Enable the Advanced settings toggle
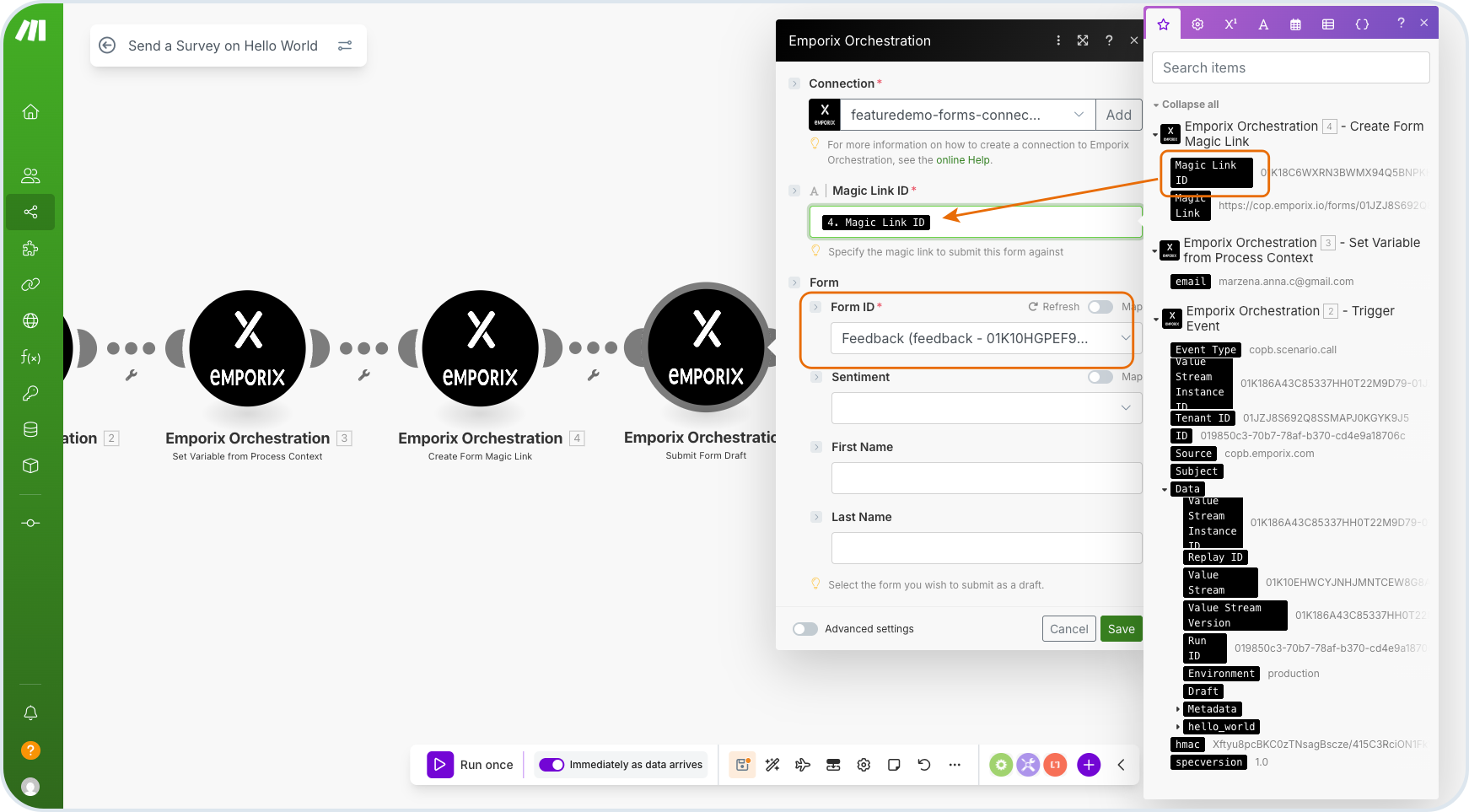 tap(805, 629)
